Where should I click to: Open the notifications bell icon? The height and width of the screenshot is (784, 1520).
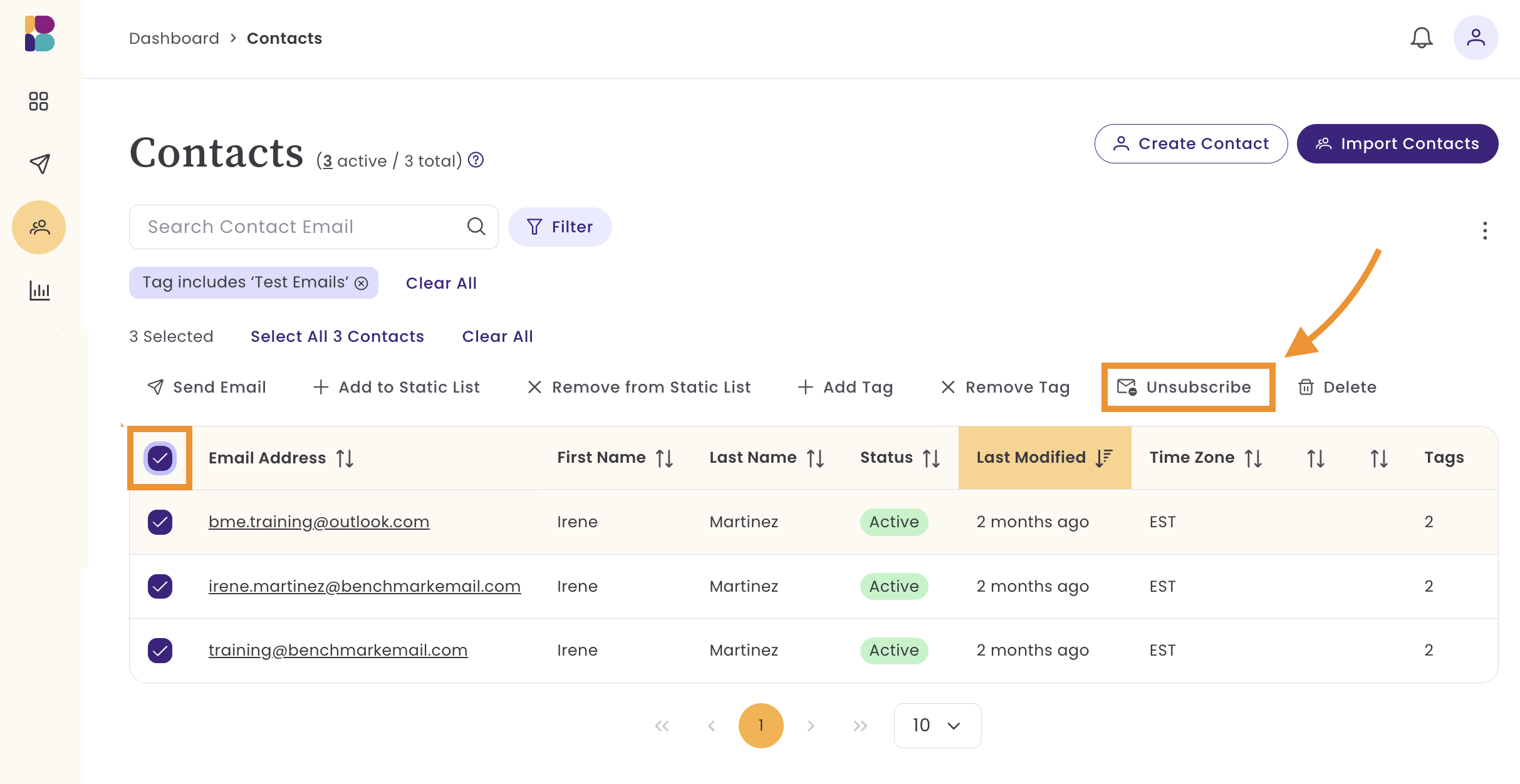[x=1421, y=38]
